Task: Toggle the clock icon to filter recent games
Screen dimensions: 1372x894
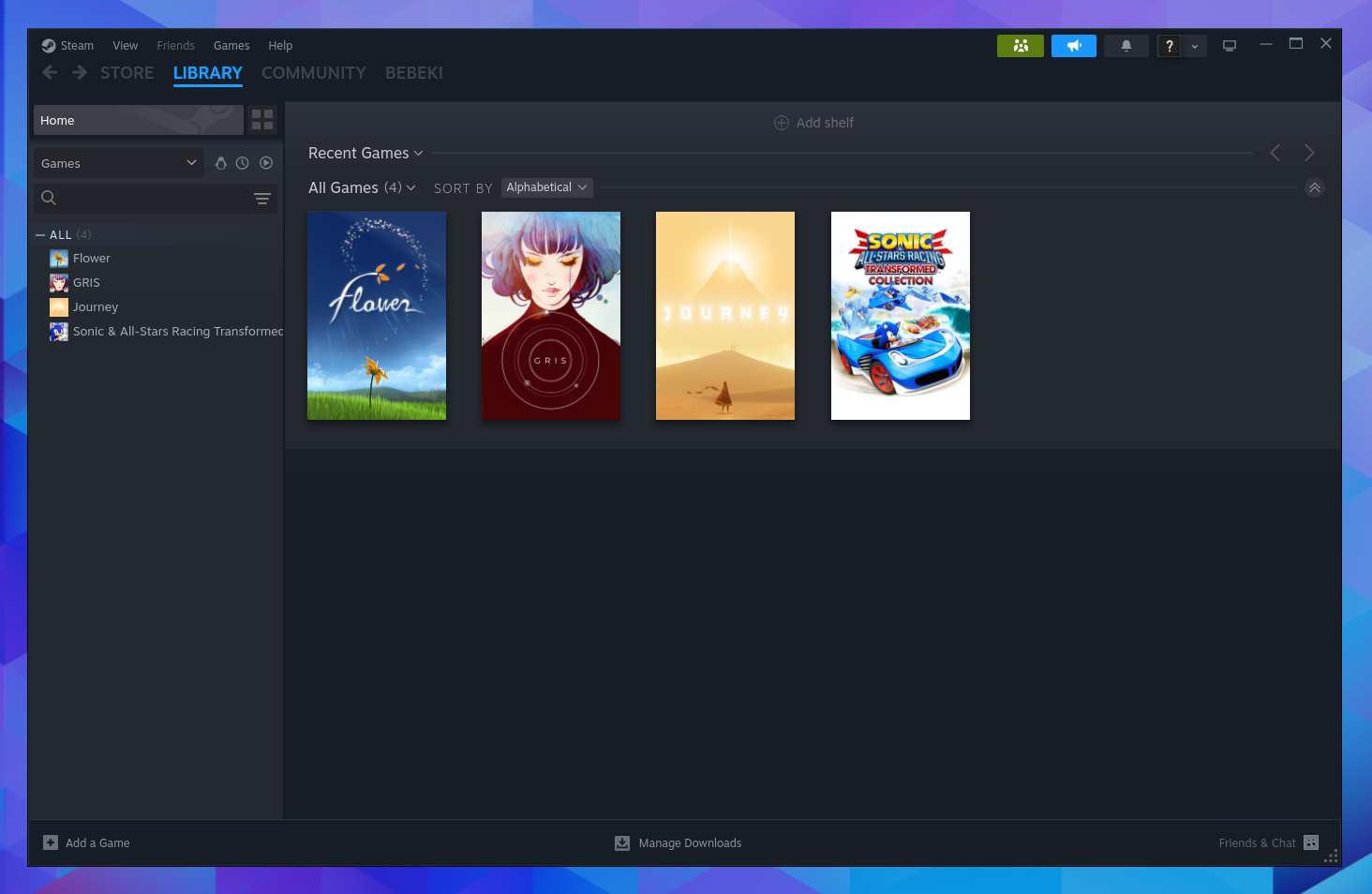Action: [243, 162]
